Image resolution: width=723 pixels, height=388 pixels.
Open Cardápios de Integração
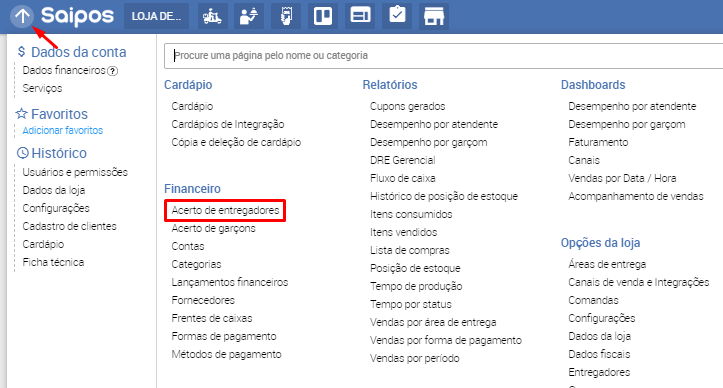[228, 124]
